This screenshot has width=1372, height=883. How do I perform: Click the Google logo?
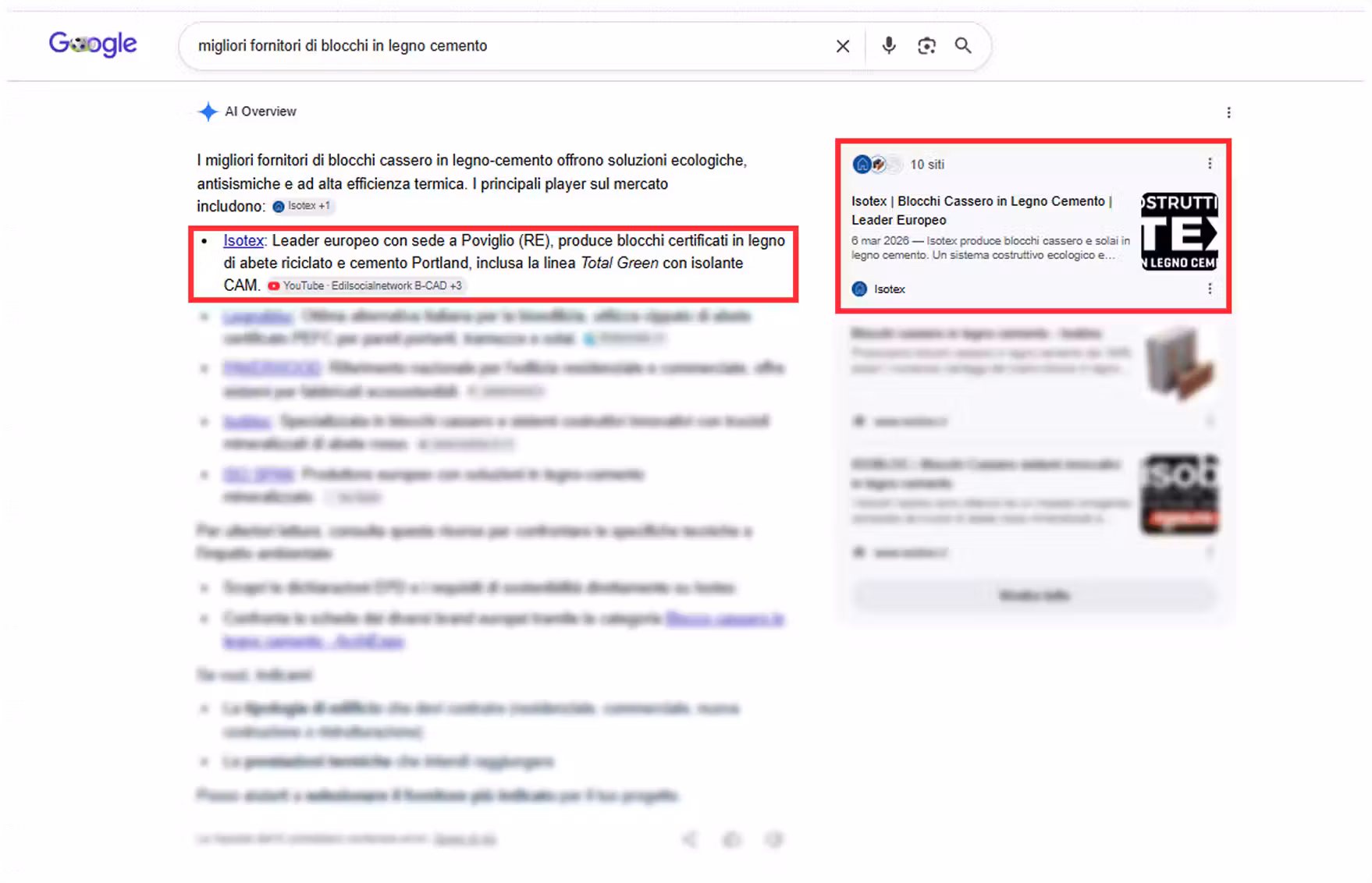pos(93,44)
